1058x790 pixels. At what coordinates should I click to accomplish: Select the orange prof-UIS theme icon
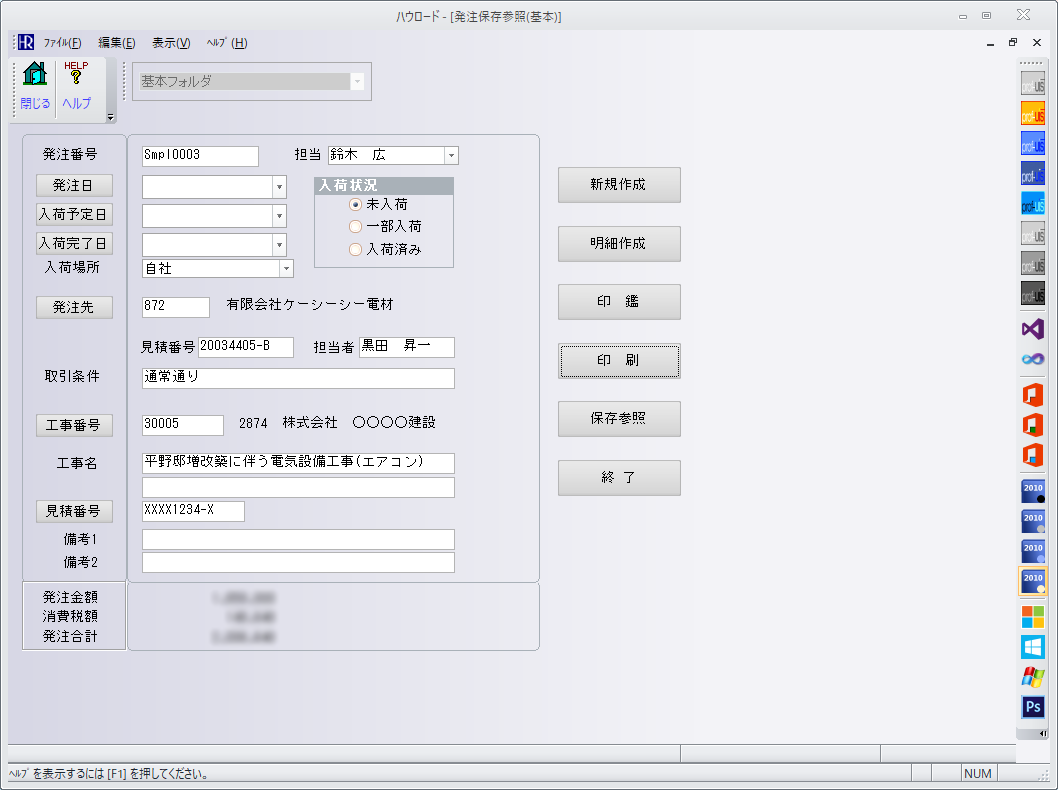[1032, 114]
